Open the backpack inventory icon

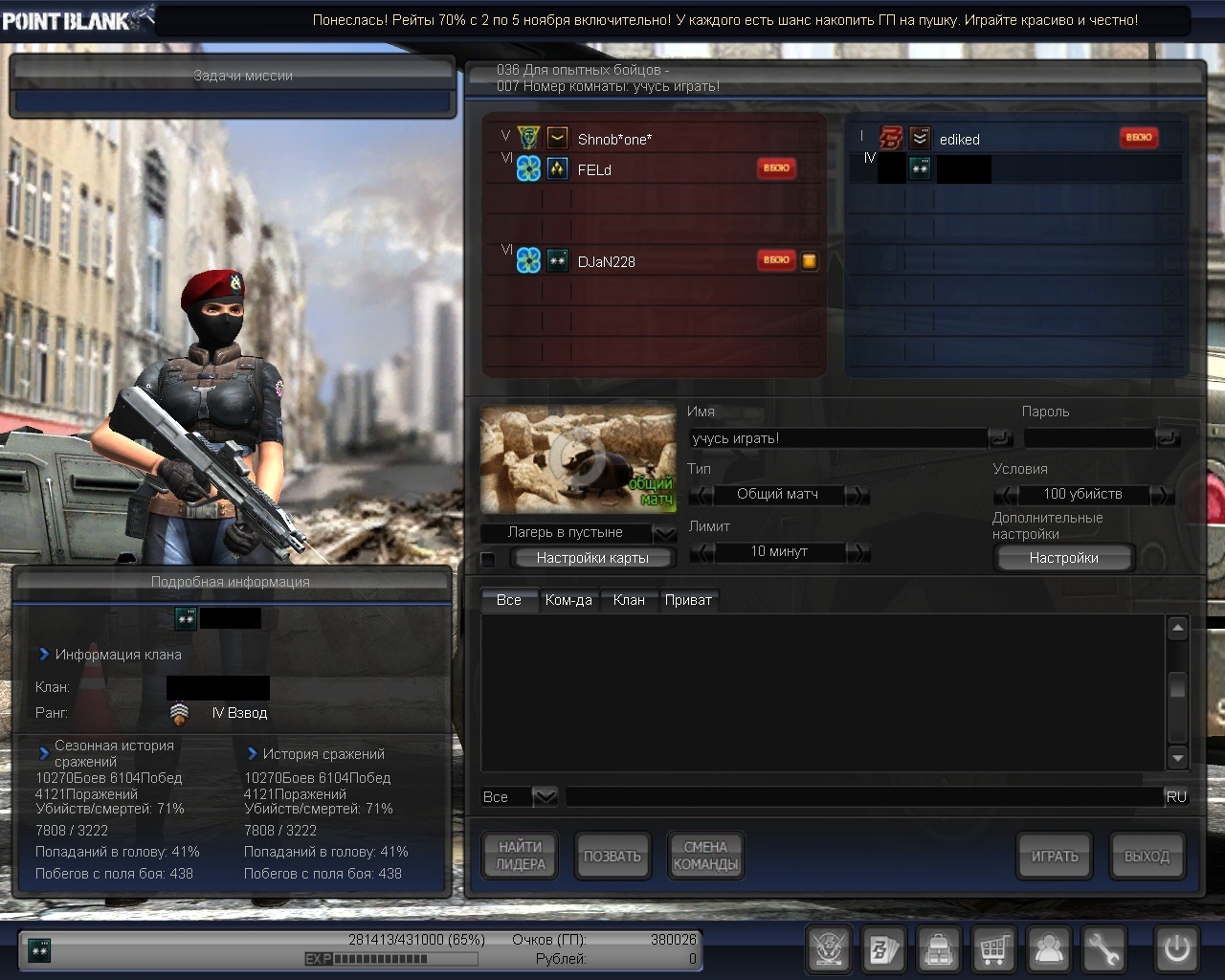tap(939, 949)
